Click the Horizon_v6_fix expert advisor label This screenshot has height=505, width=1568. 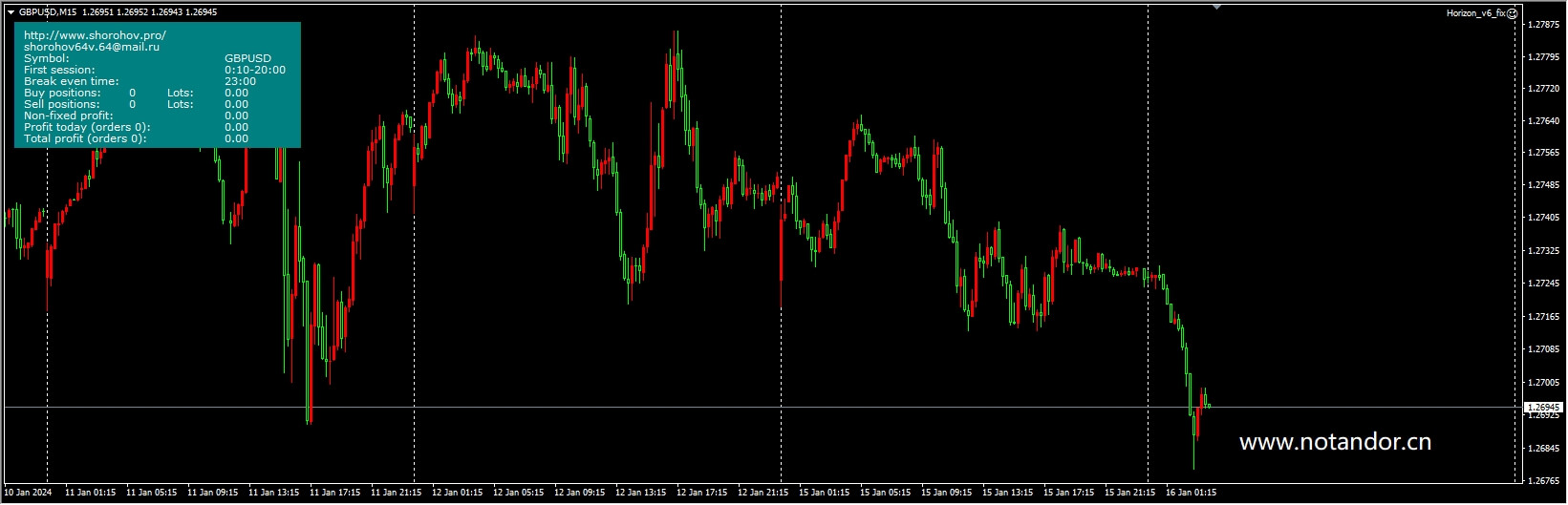pos(1475,13)
